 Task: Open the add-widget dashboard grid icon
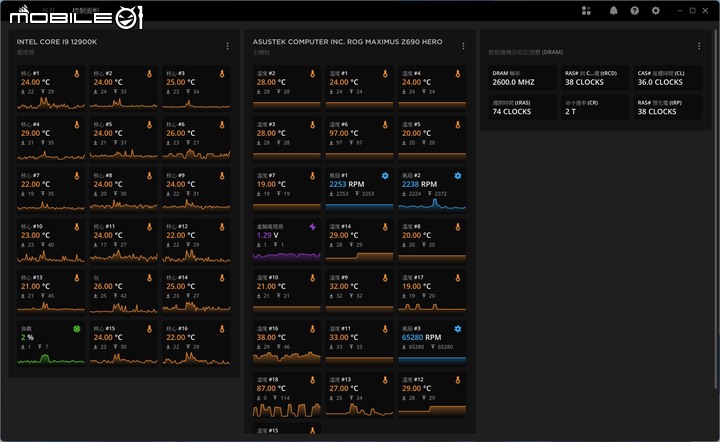point(586,11)
